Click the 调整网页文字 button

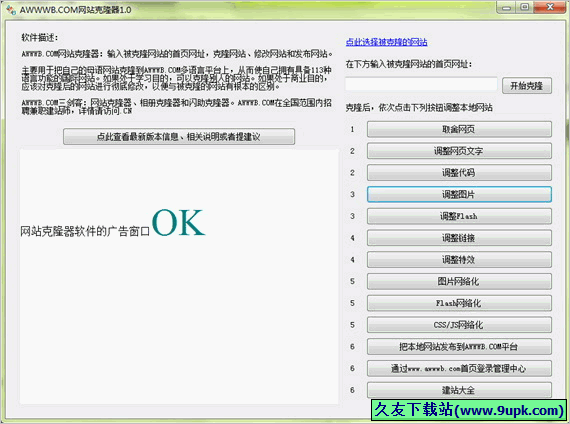(459, 151)
